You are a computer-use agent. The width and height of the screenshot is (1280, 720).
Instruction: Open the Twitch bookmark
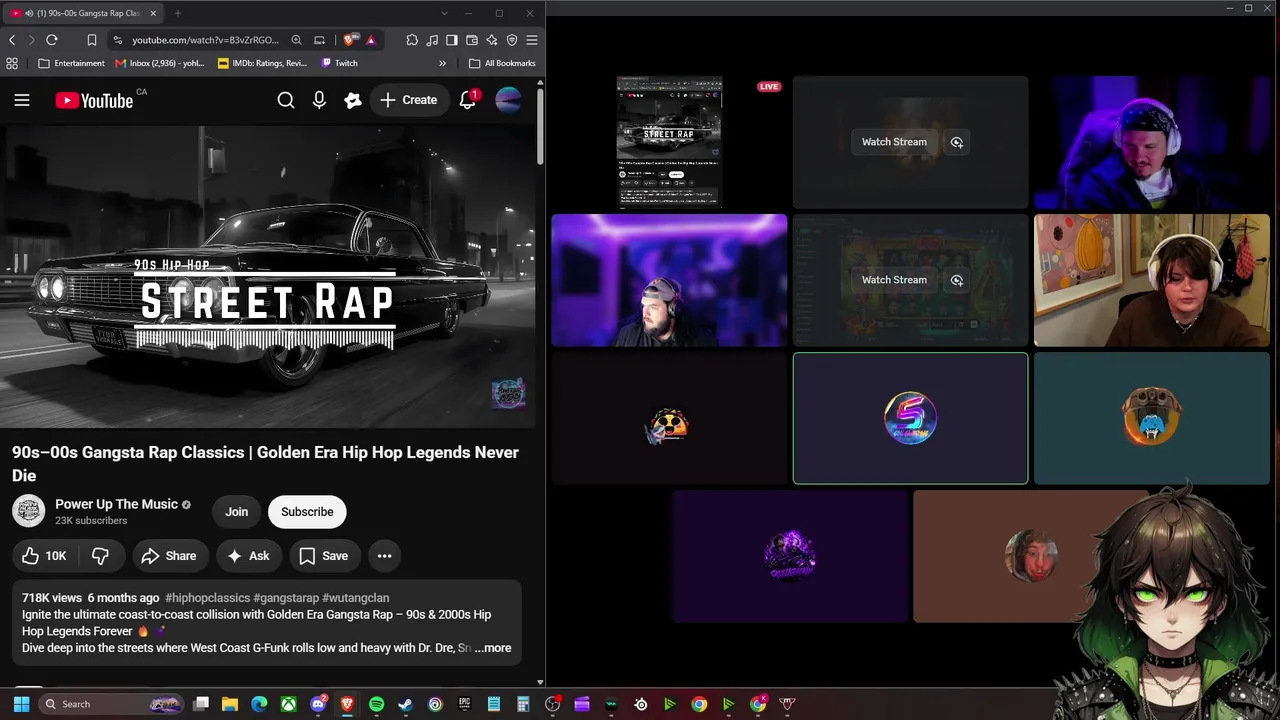pyautogui.click(x=340, y=63)
